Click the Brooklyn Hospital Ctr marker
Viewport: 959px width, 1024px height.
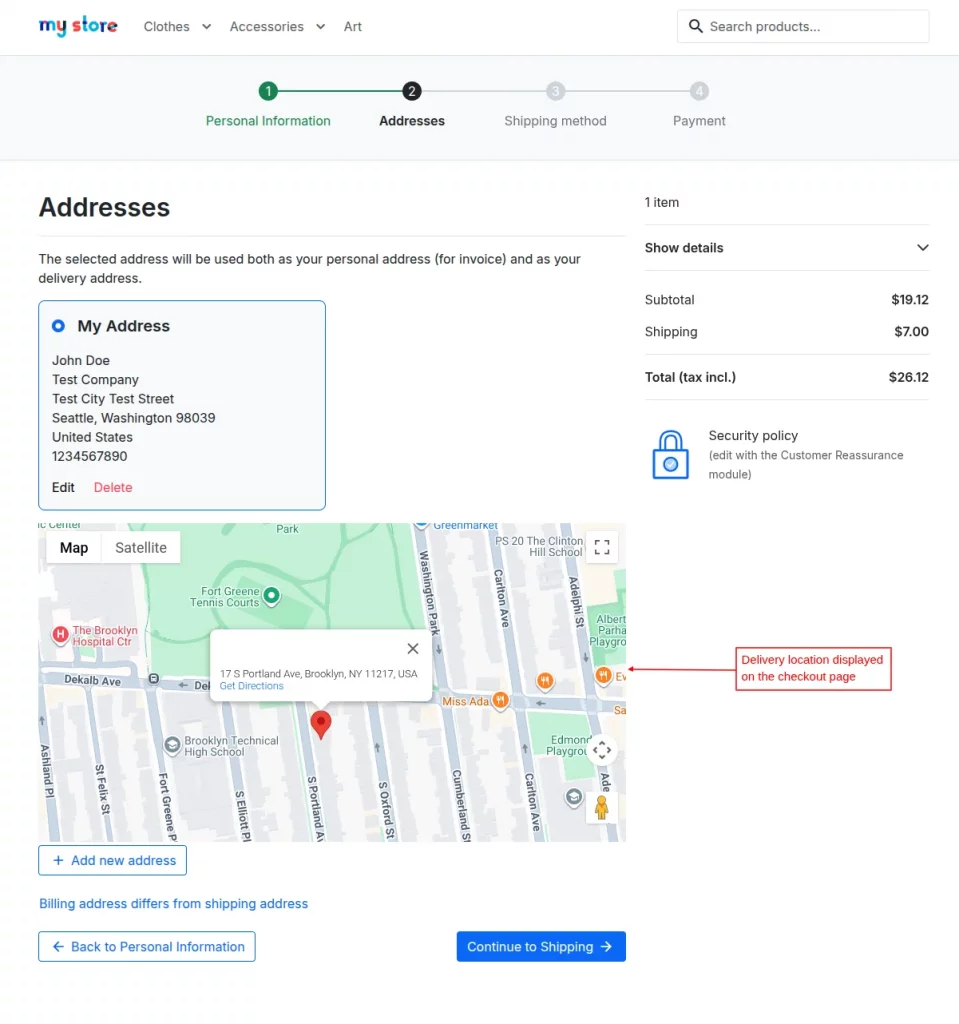[60, 634]
